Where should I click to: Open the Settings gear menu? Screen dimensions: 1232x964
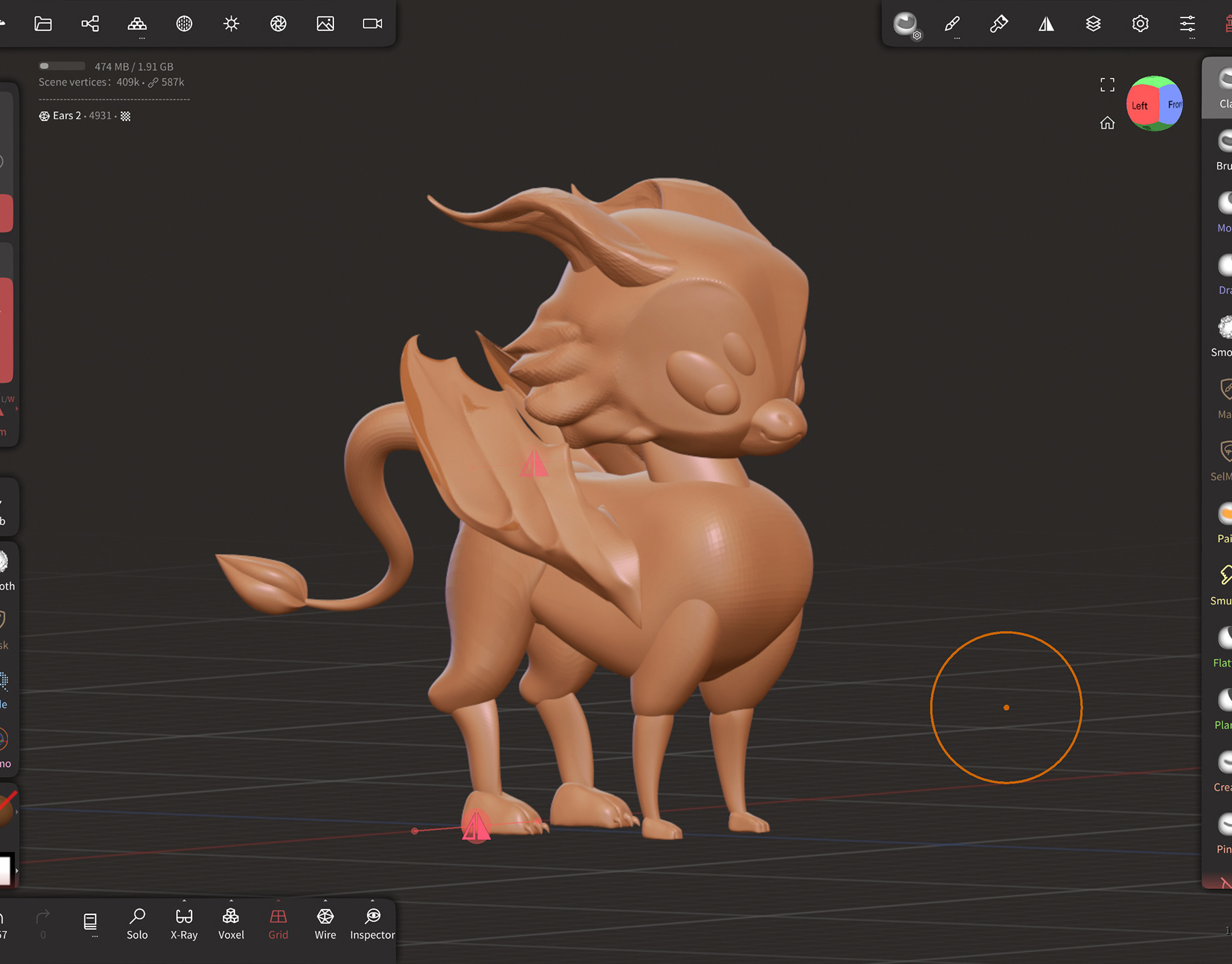1140,24
